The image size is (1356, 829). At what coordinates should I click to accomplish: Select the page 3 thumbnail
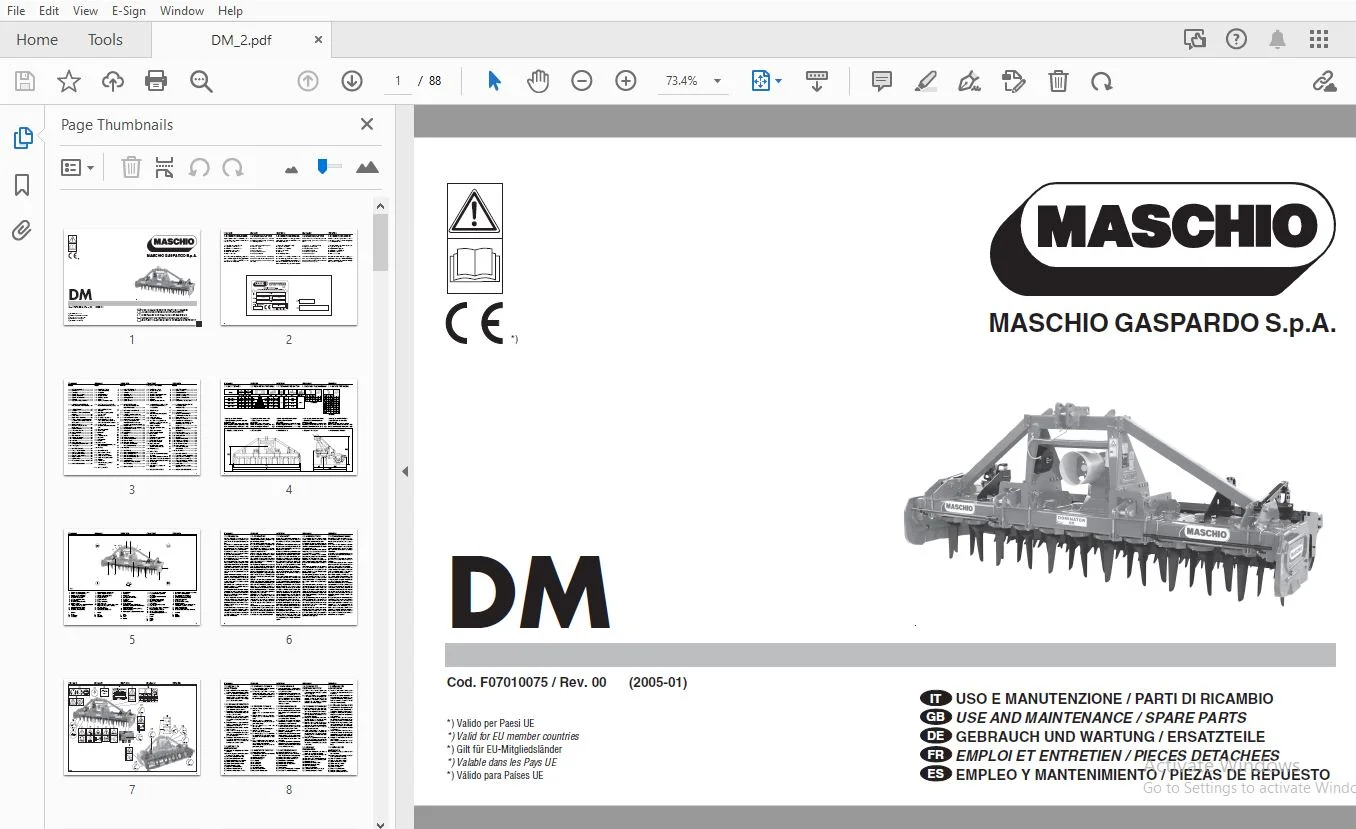[x=132, y=427]
